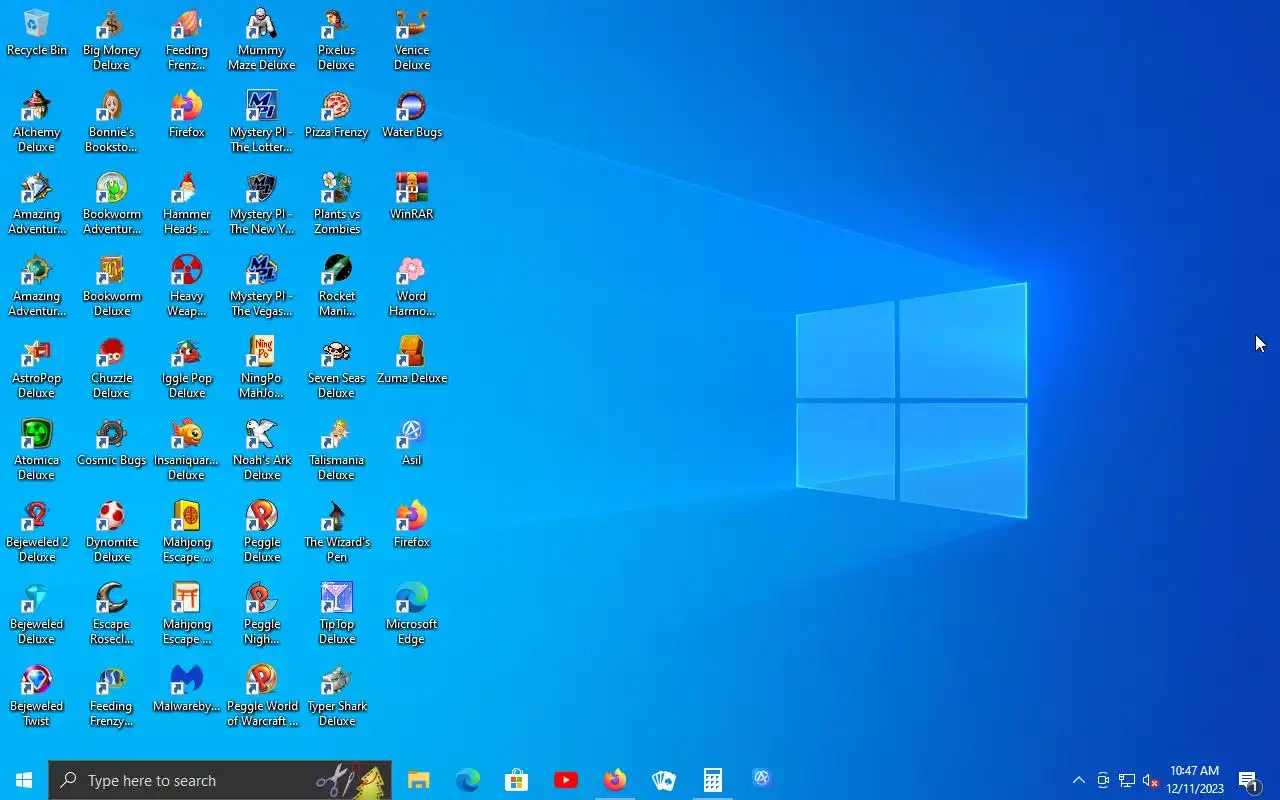Open Calculator from the taskbar
Image resolution: width=1280 pixels, height=800 pixels.
pos(712,780)
